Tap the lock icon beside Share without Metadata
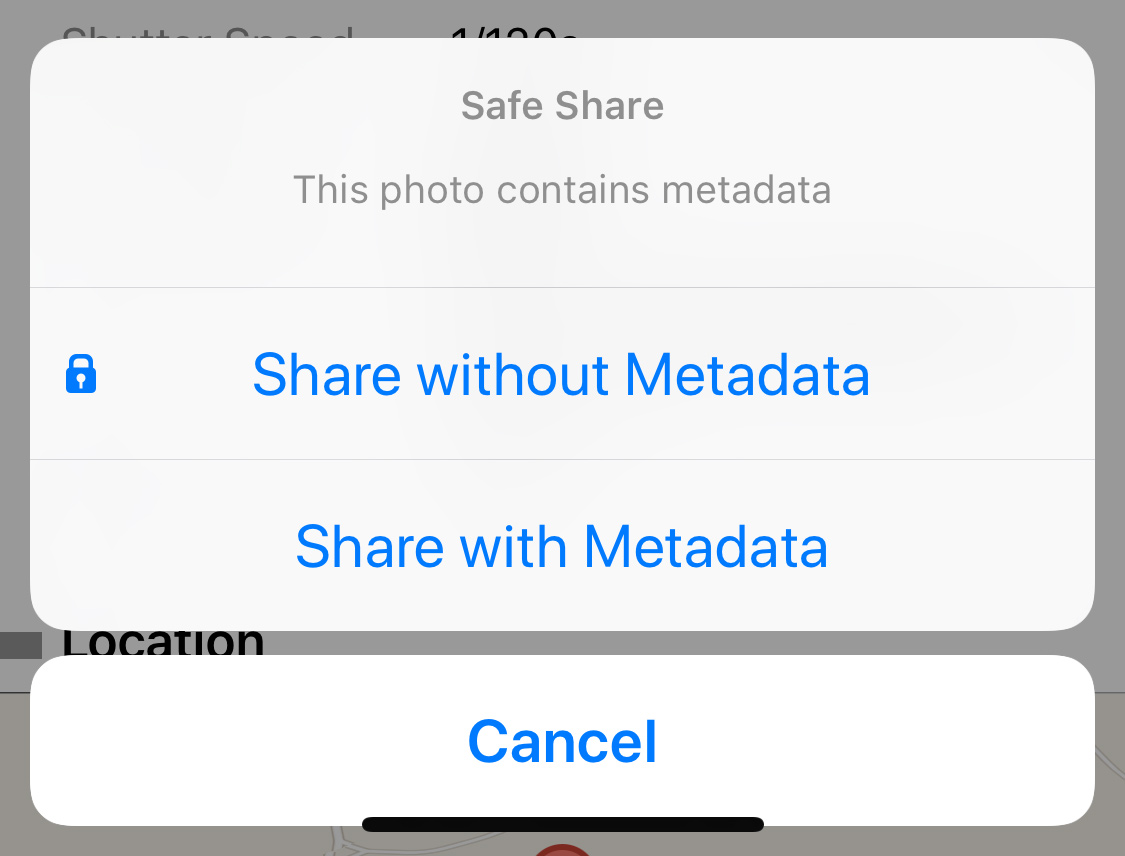The height and width of the screenshot is (856, 1125). [81, 373]
